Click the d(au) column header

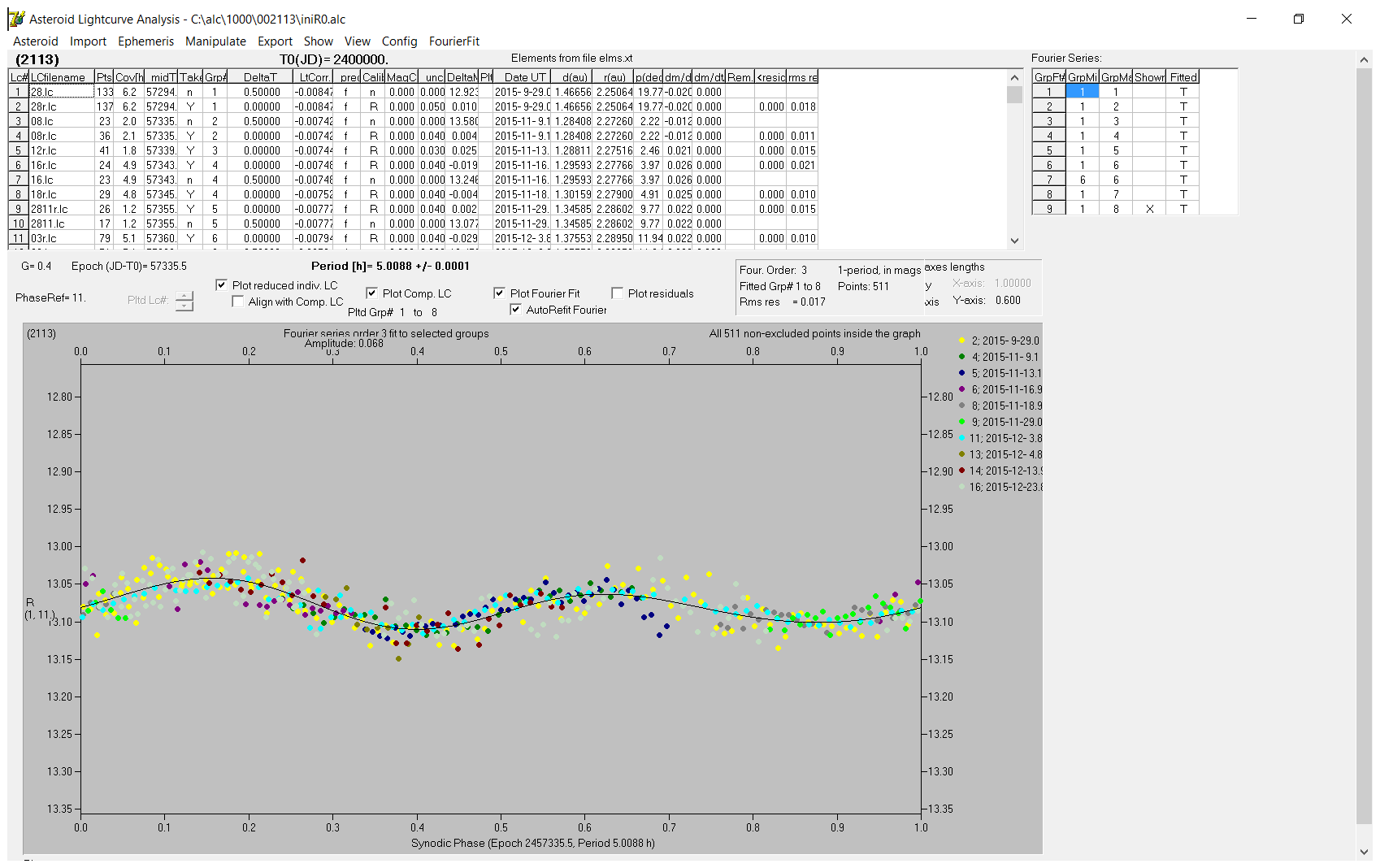[573, 77]
